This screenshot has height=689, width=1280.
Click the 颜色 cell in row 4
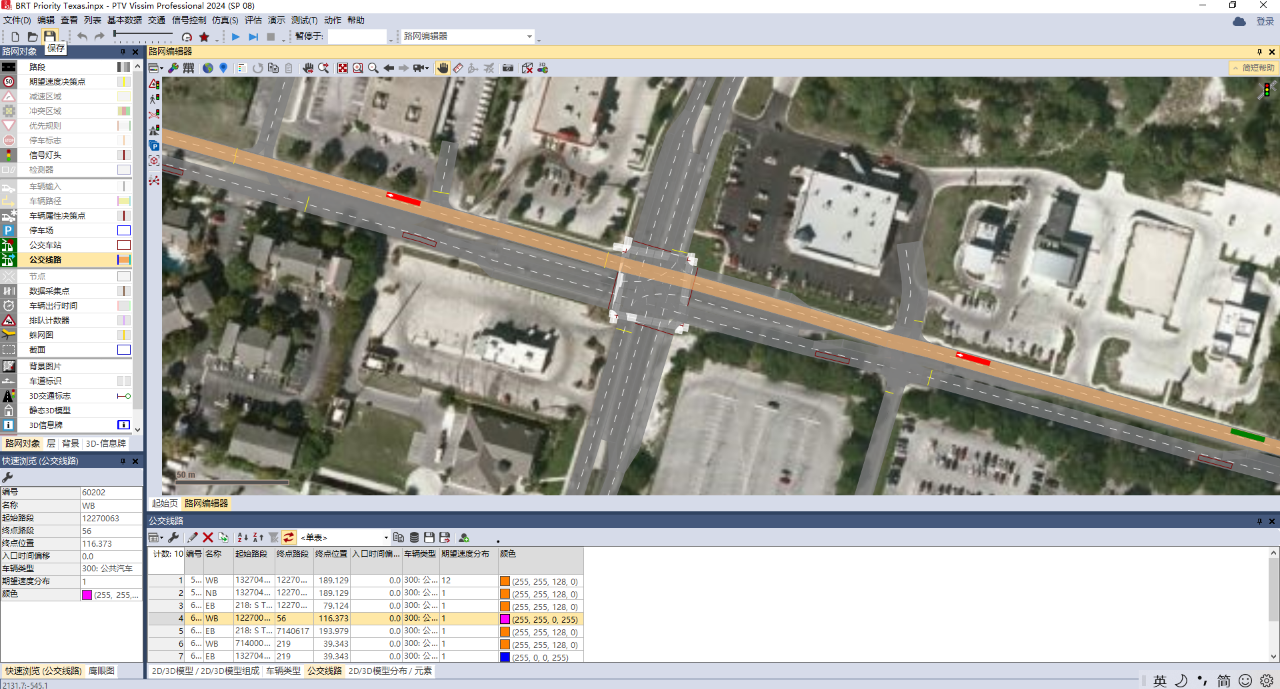[x=539, y=619]
